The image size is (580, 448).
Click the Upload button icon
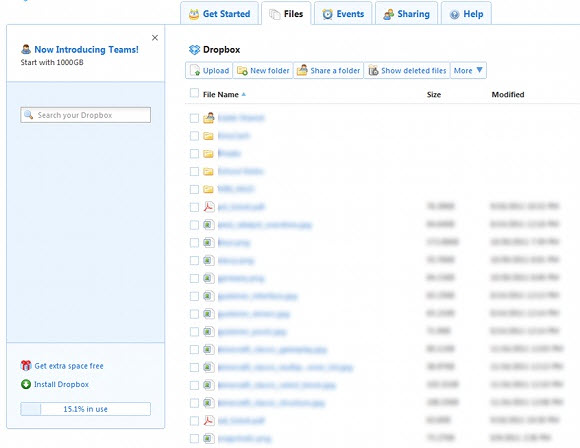coord(195,70)
